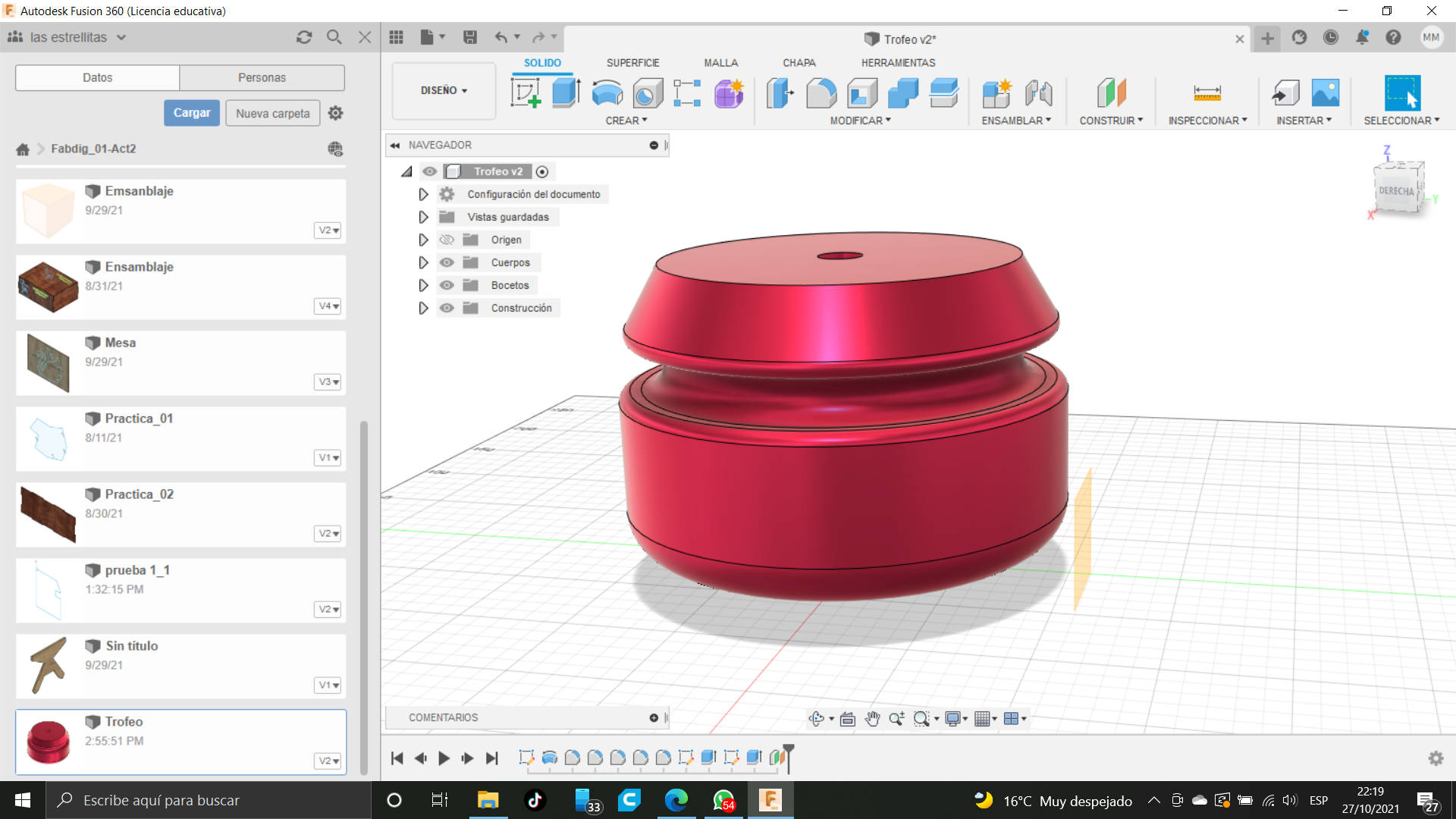Hide the Cuerpos folder
Screen dimensions: 1456x819
(x=447, y=262)
